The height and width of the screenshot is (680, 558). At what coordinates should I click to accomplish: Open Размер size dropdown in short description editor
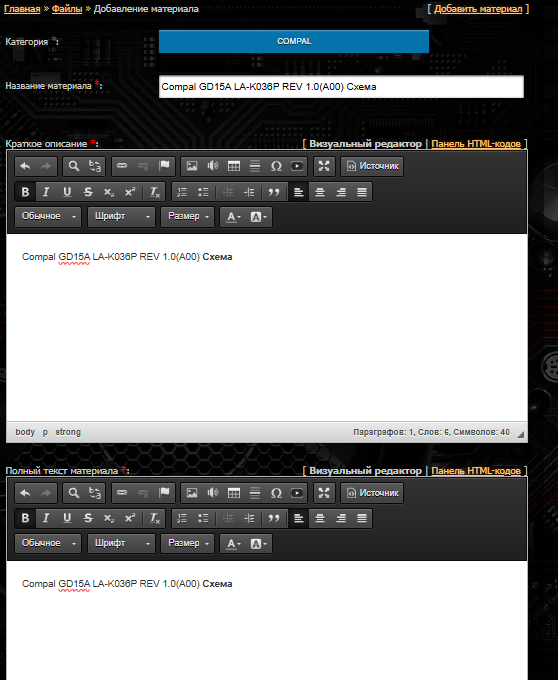coord(188,216)
